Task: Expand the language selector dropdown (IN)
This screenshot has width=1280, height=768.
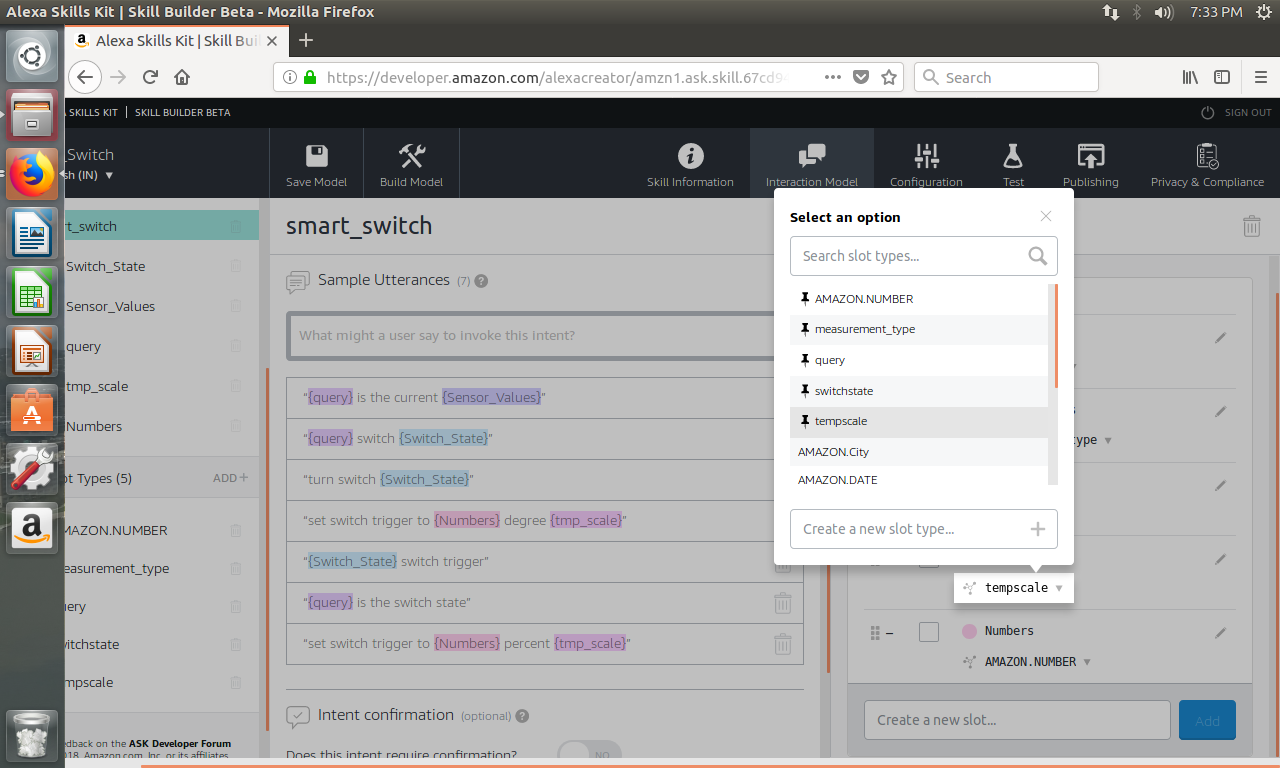Action: click(x=109, y=175)
